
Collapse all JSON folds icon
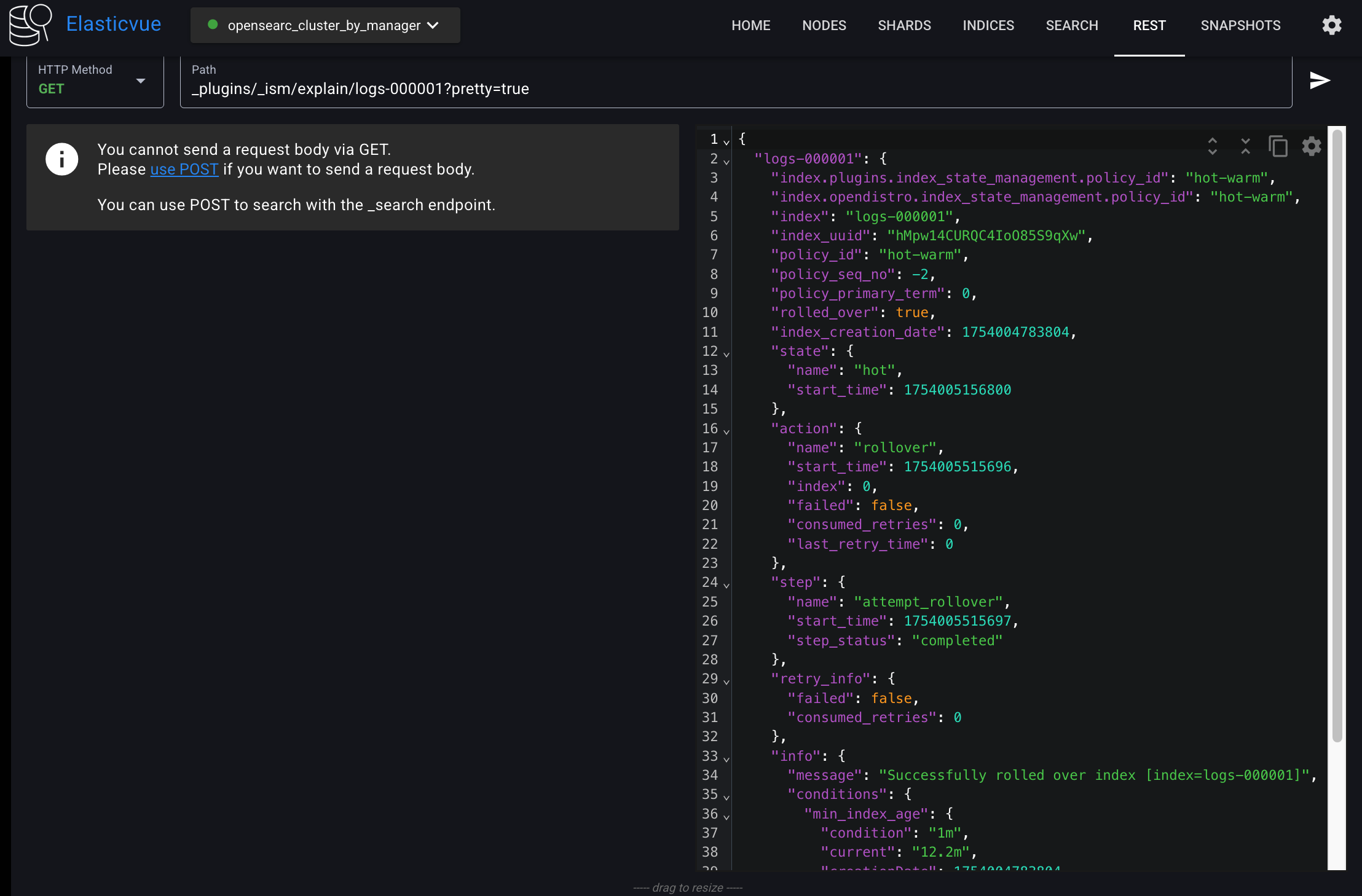[x=1245, y=146]
